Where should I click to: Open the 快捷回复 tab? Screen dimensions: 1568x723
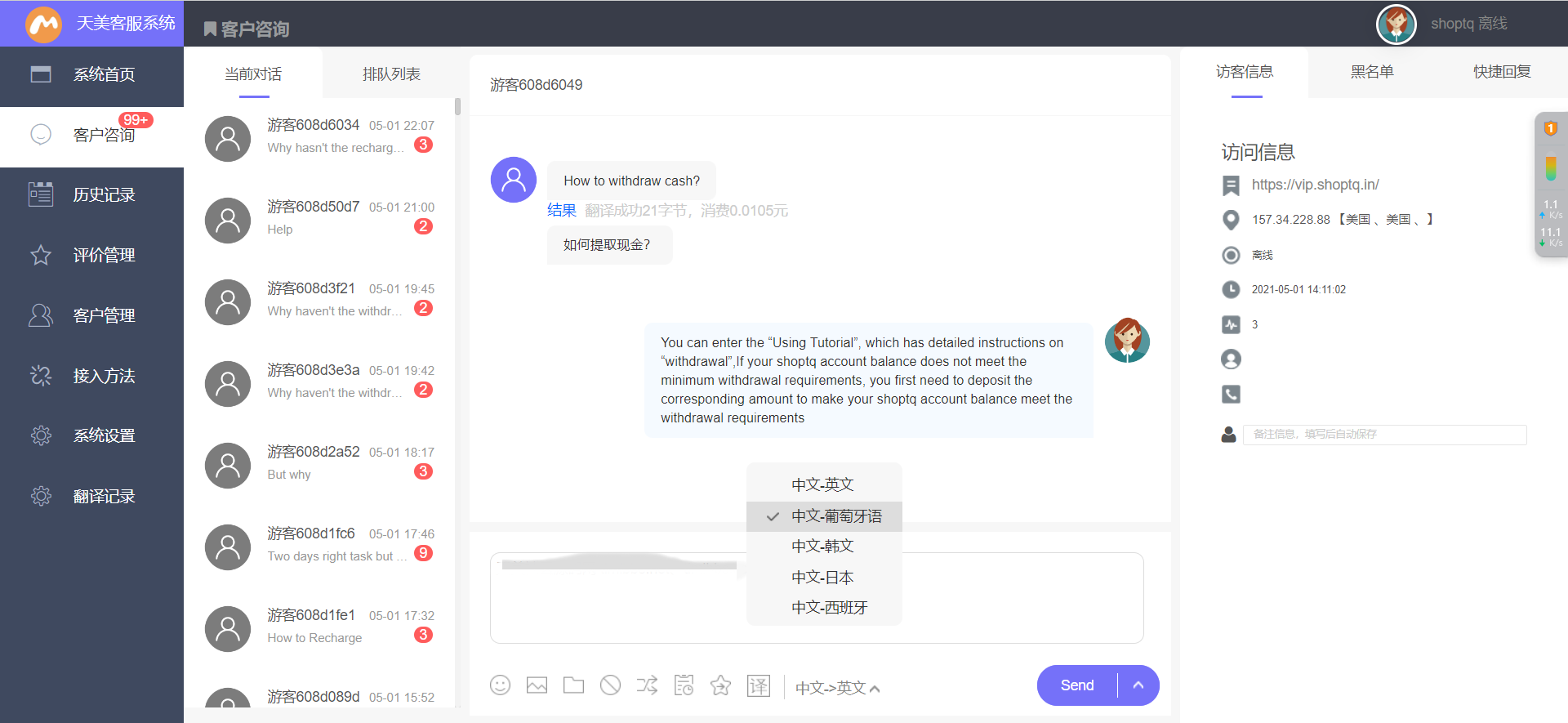click(1501, 72)
